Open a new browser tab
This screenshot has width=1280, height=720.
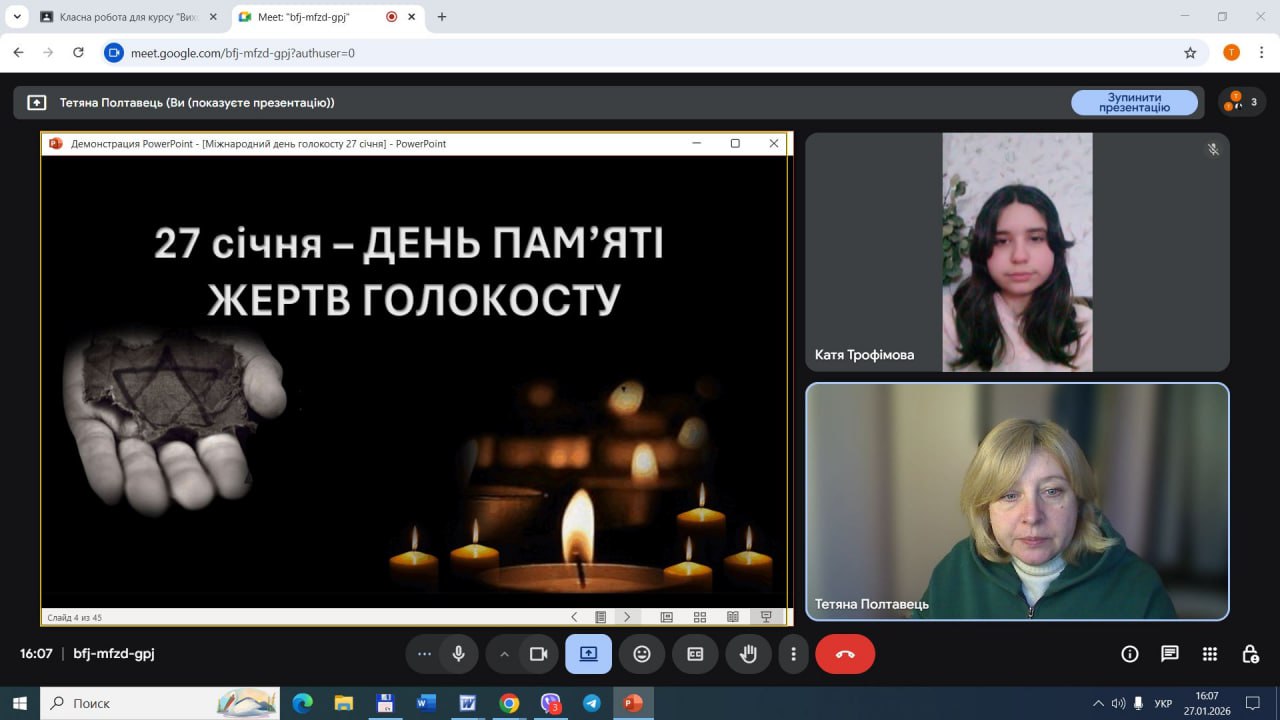click(x=442, y=17)
